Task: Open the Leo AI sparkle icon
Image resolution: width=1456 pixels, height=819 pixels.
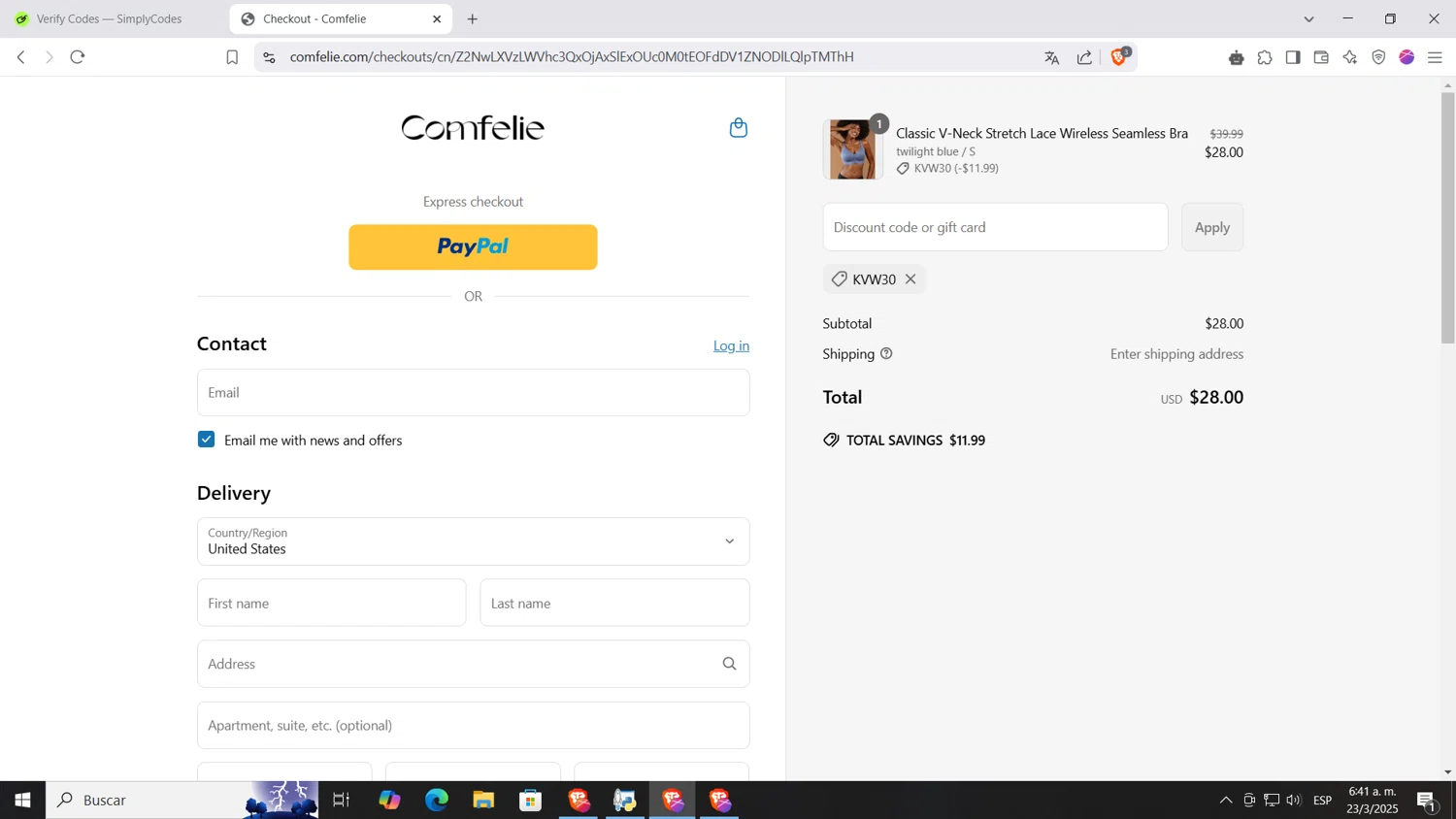Action: (x=1350, y=57)
